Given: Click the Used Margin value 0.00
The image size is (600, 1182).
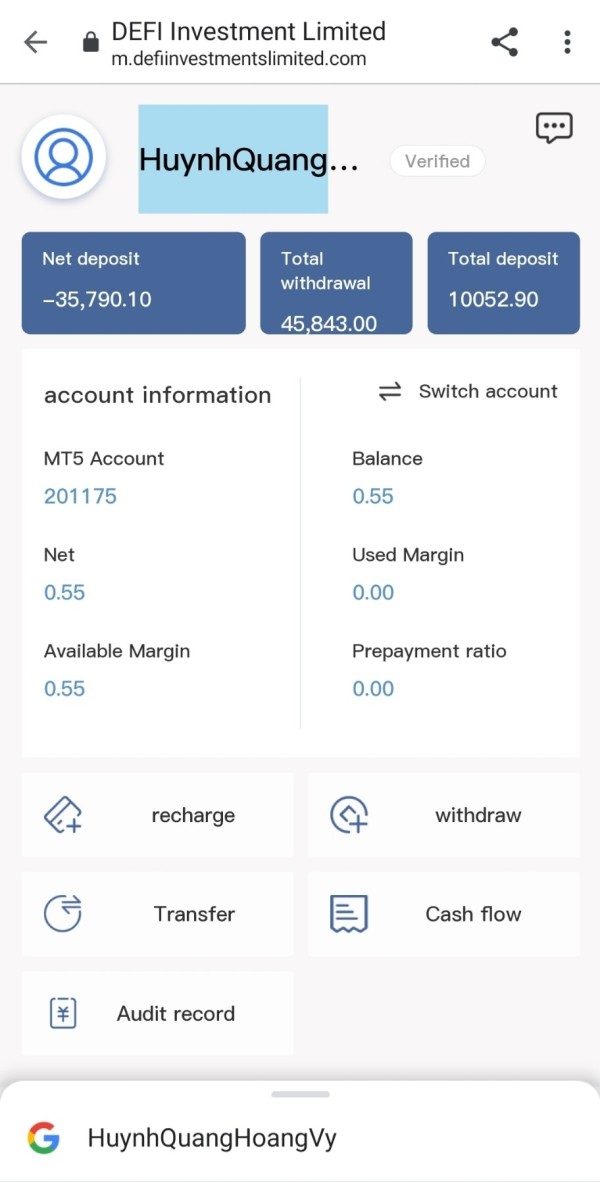Looking at the screenshot, I should coord(373,593).
